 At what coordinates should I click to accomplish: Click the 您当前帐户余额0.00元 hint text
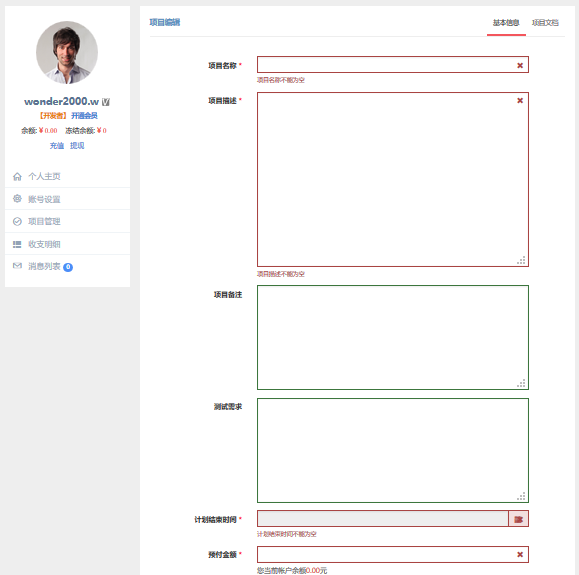[x=292, y=571]
